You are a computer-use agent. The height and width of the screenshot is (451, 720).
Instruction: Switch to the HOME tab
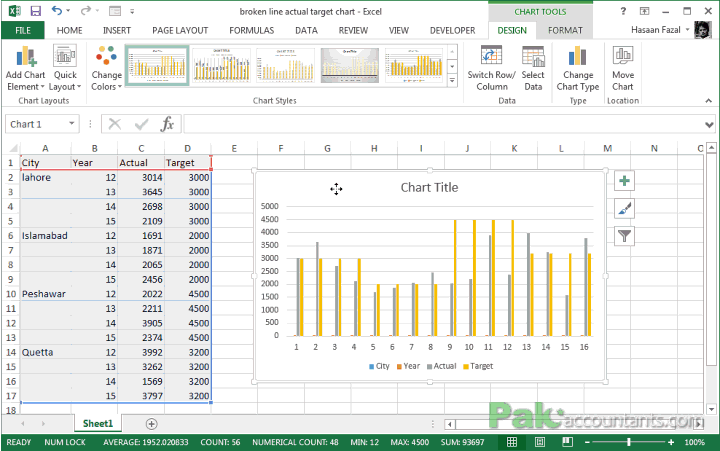point(69,30)
